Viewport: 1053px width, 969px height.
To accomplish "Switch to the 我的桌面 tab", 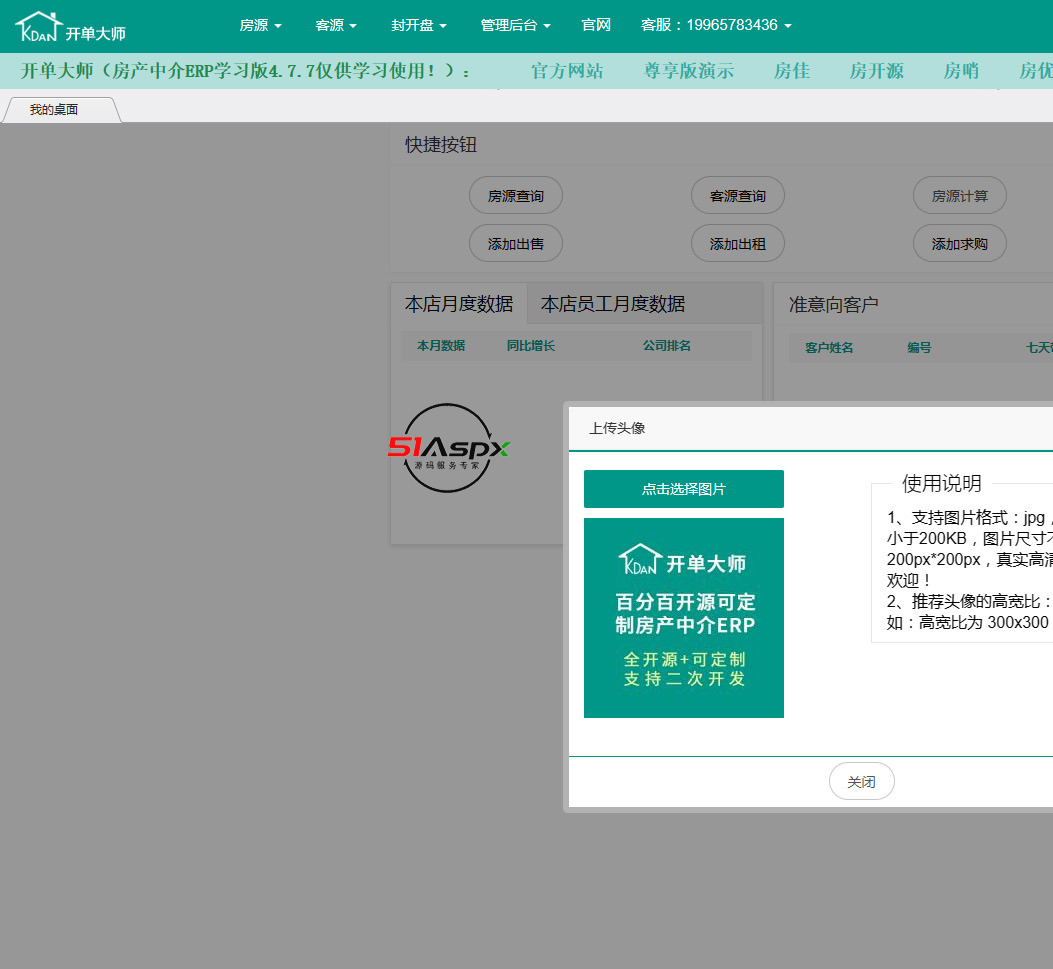I will click(x=62, y=109).
